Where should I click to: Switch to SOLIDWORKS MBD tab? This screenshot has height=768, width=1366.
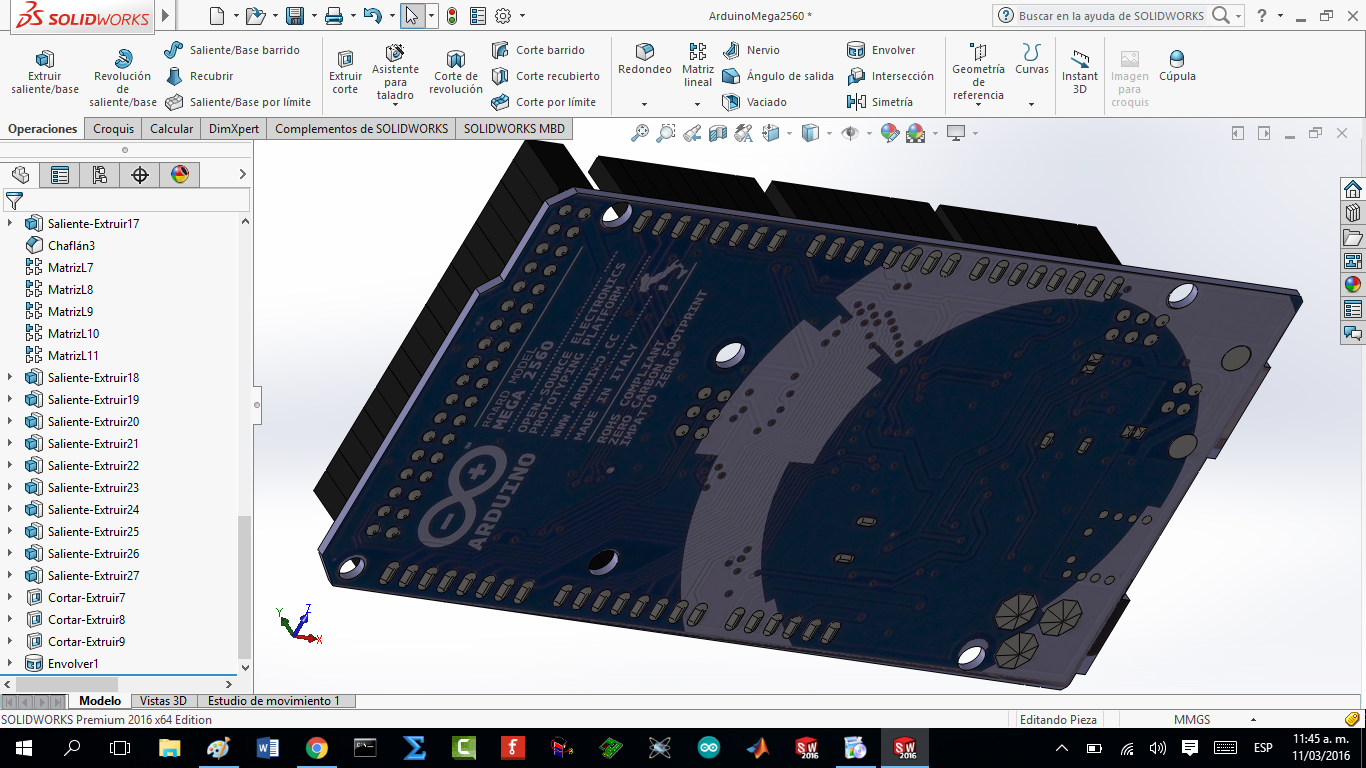click(514, 129)
